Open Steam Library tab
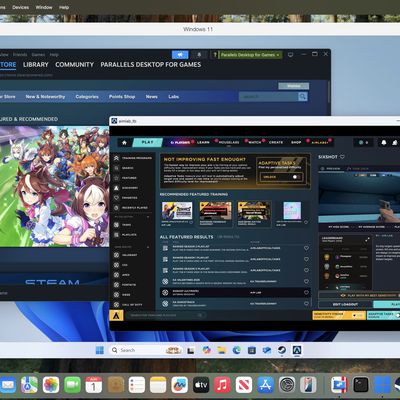This screenshot has height=400, width=400. point(36,65)
